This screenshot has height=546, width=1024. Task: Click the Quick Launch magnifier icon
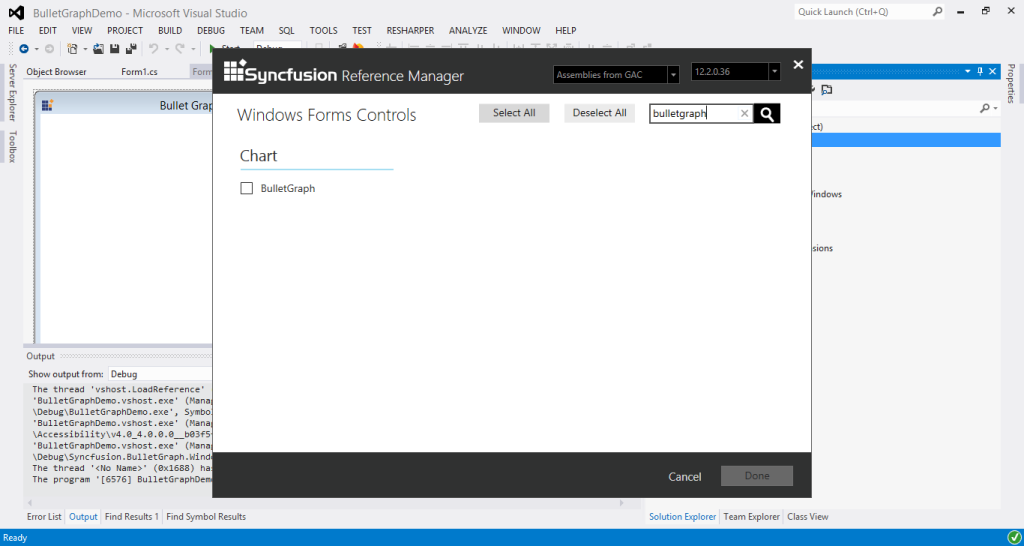[937, 12]
